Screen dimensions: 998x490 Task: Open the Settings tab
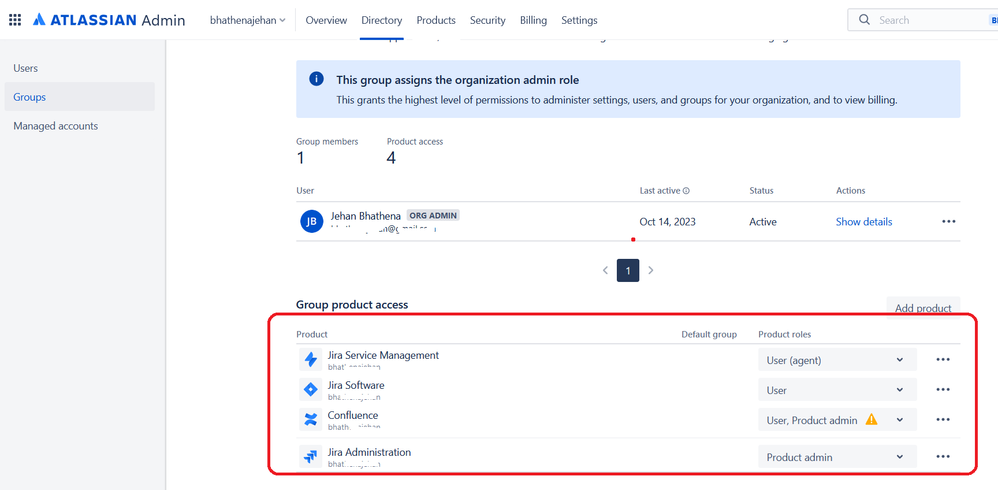click(579, 20)
